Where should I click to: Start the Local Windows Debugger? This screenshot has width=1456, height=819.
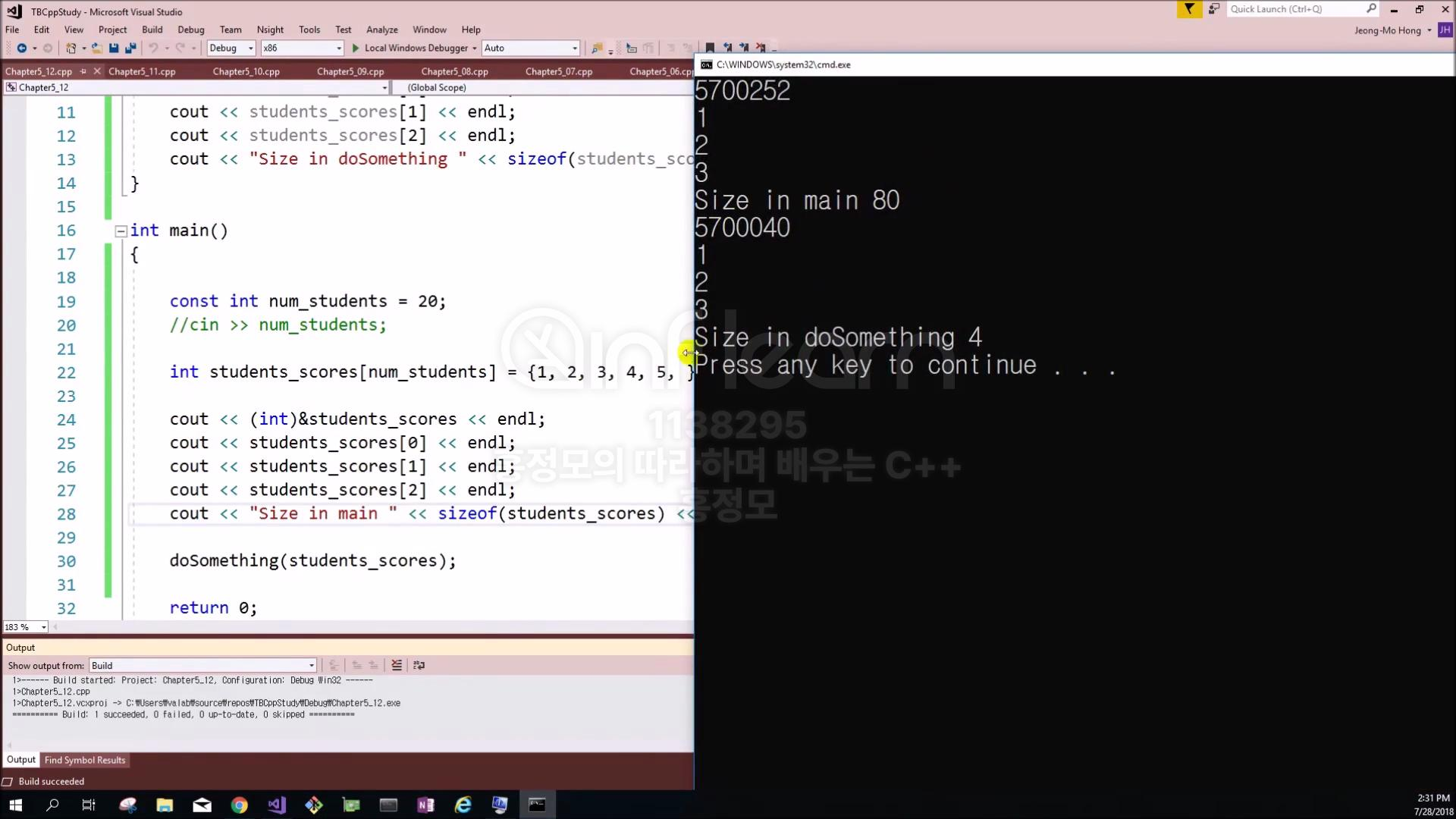pyautogui.click(x=409, y=48)
